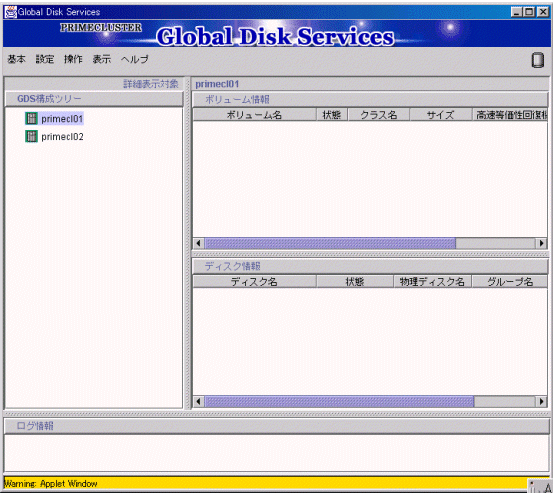Open the 操作 menu
The height and width of the screenshot is (493, 553).
(73, 59)
